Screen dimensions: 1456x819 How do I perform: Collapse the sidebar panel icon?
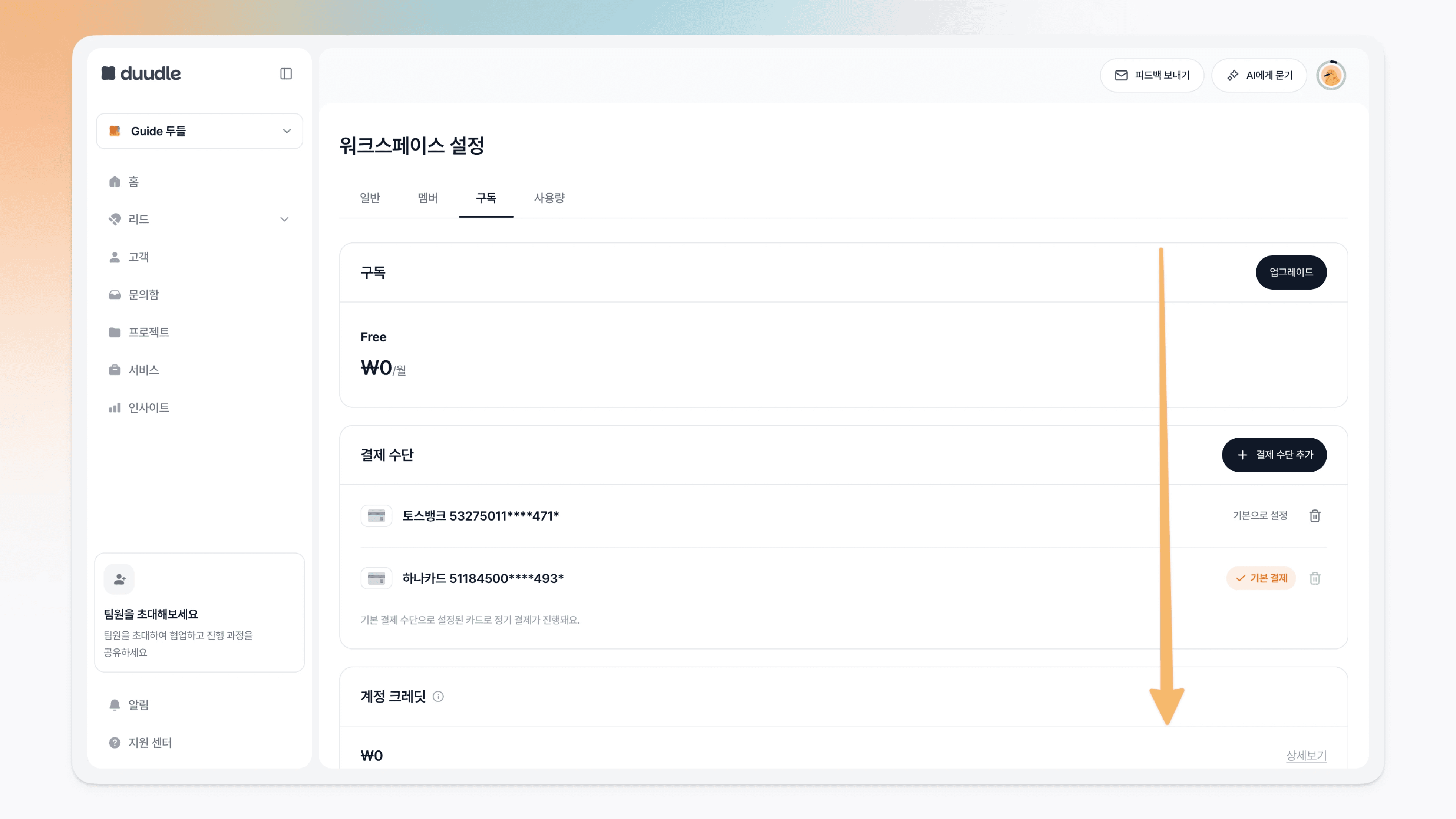tap(286, 74)
